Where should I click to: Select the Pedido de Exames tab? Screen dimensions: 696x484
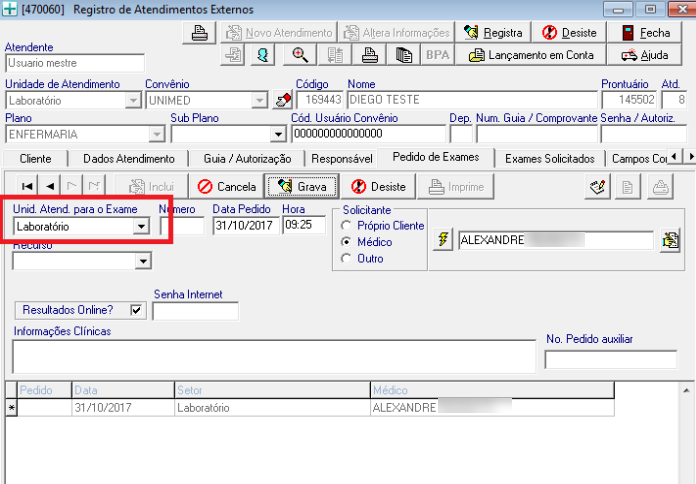point(436,157)
